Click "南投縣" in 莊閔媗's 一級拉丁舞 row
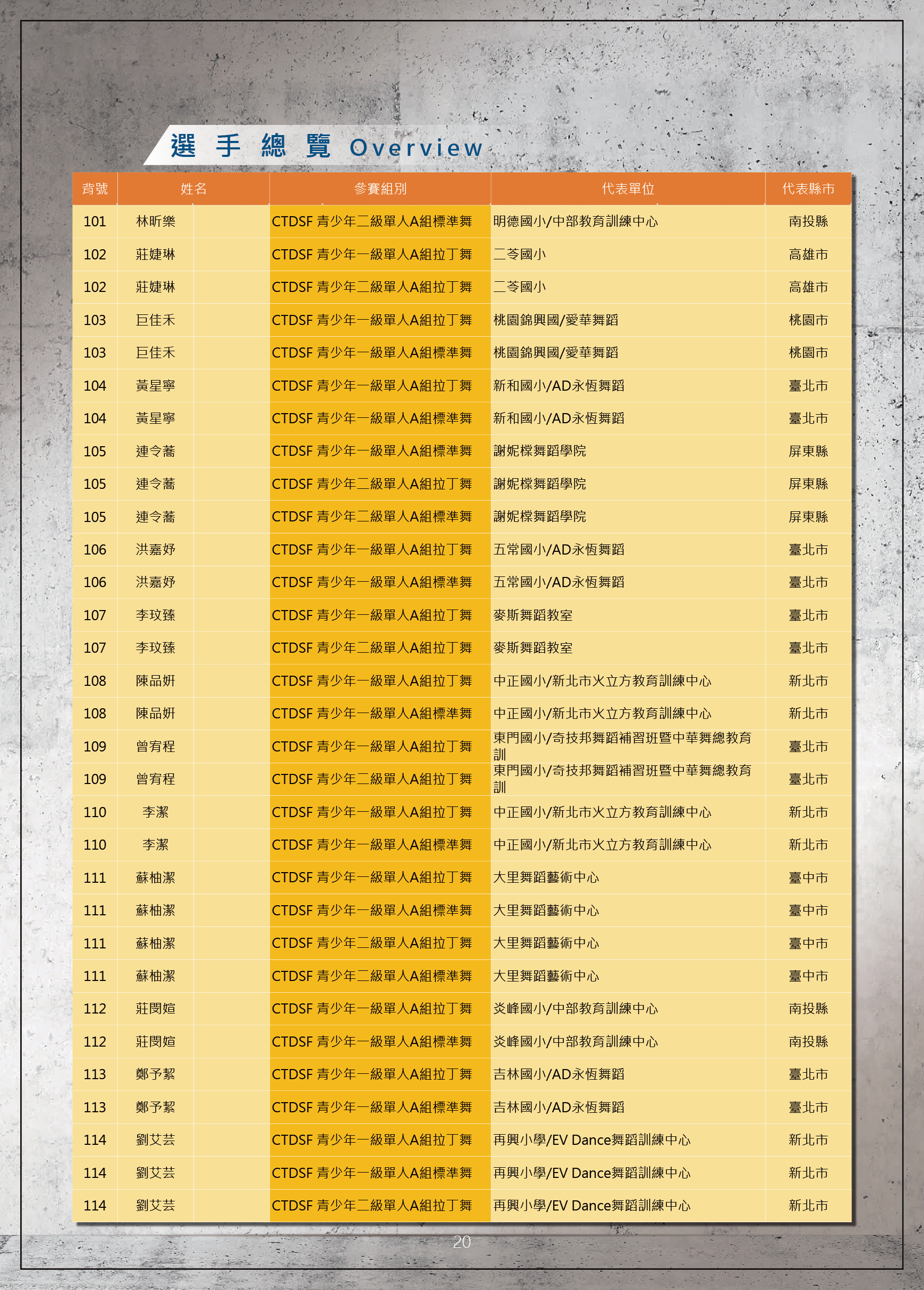The image size is (924, 1290). pos(808,1008)
